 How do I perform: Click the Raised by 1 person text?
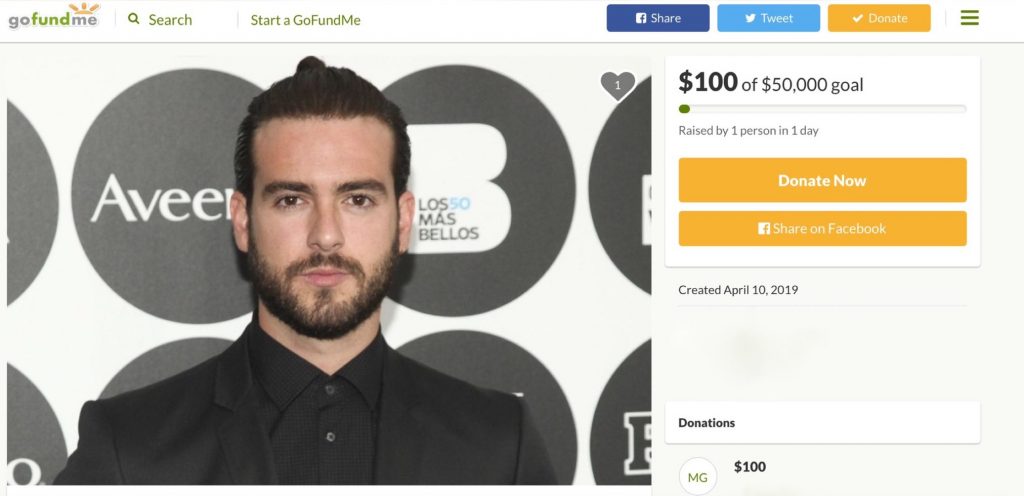(x=748, y=131)
